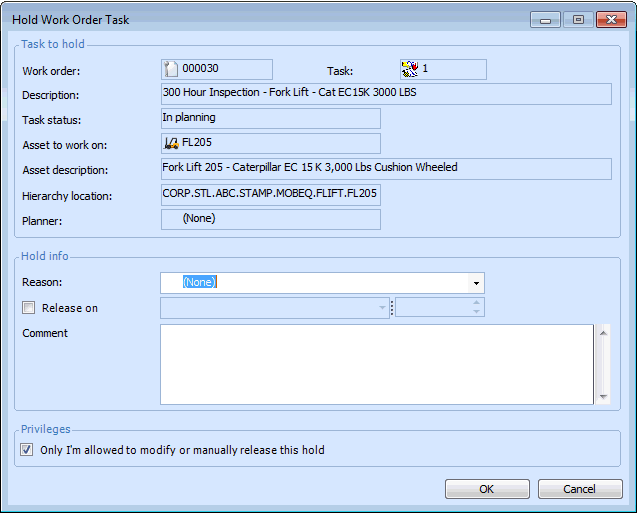
Task: Click the Hierarchy location field
Action: pos(271,195)
